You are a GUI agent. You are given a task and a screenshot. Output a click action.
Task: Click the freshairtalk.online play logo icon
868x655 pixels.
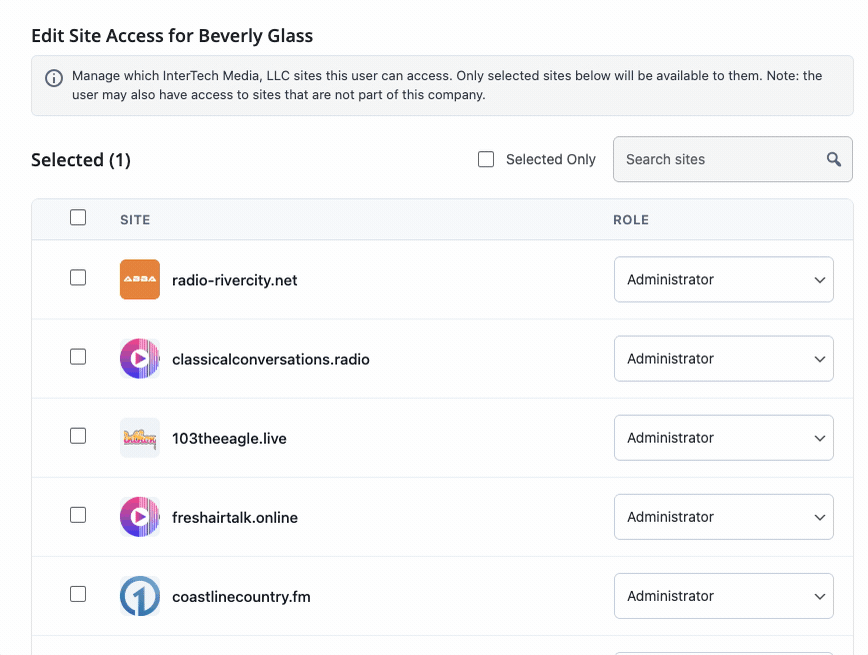(140, 517)
